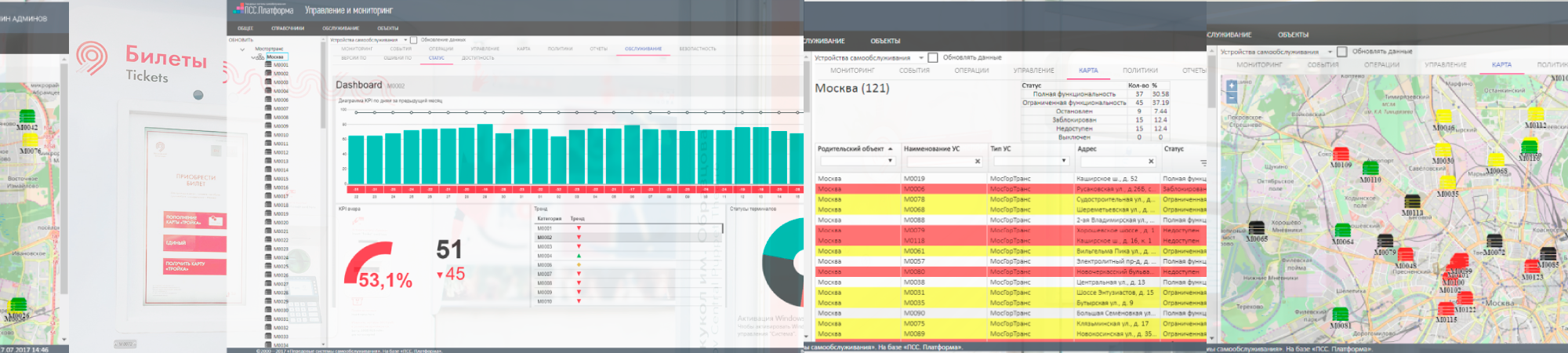Click the map zoom-out minus button
The image size is (1568, 353).
[x=1232, y=98]
